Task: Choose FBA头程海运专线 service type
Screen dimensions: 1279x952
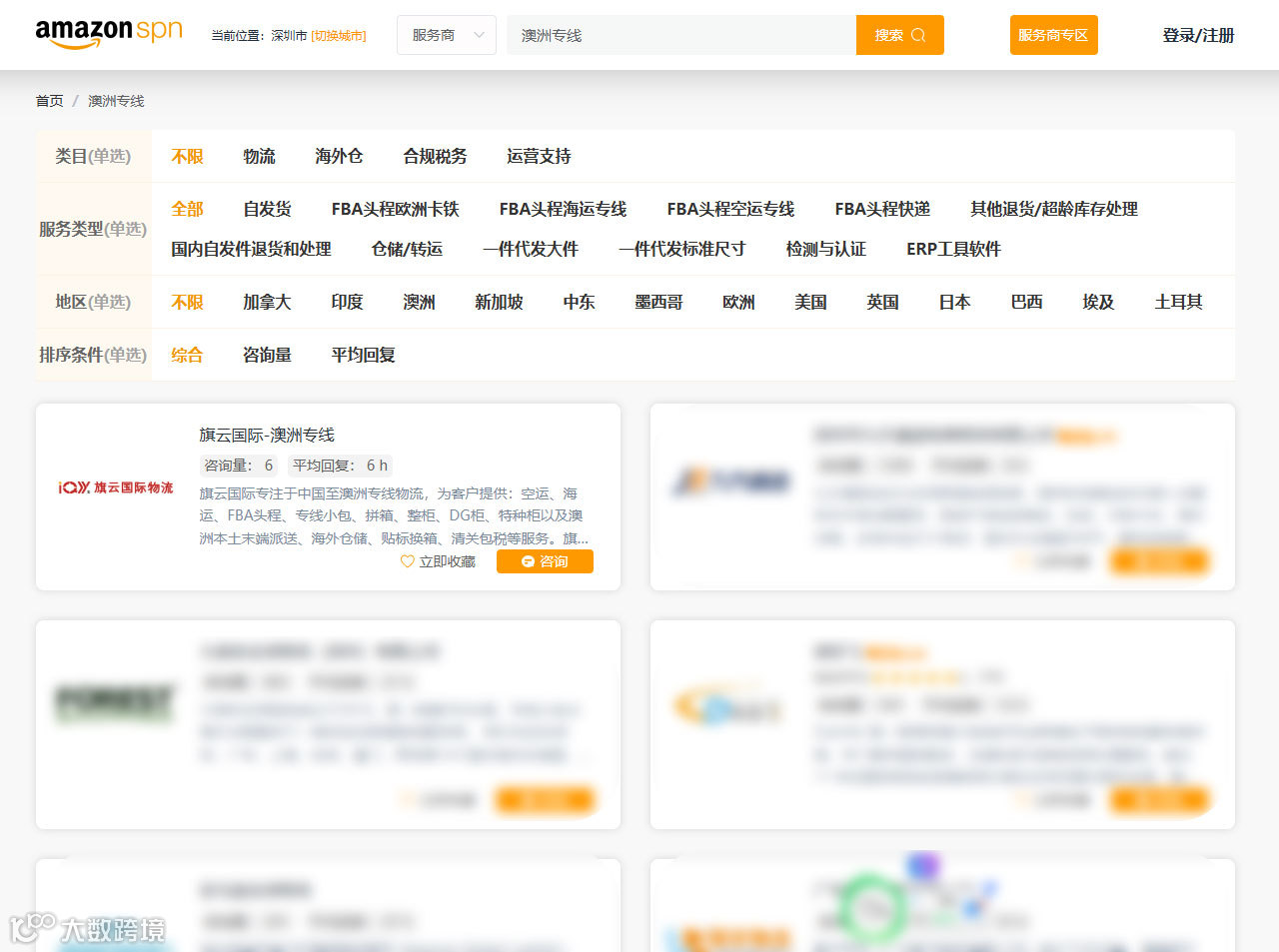Action: 563,209
